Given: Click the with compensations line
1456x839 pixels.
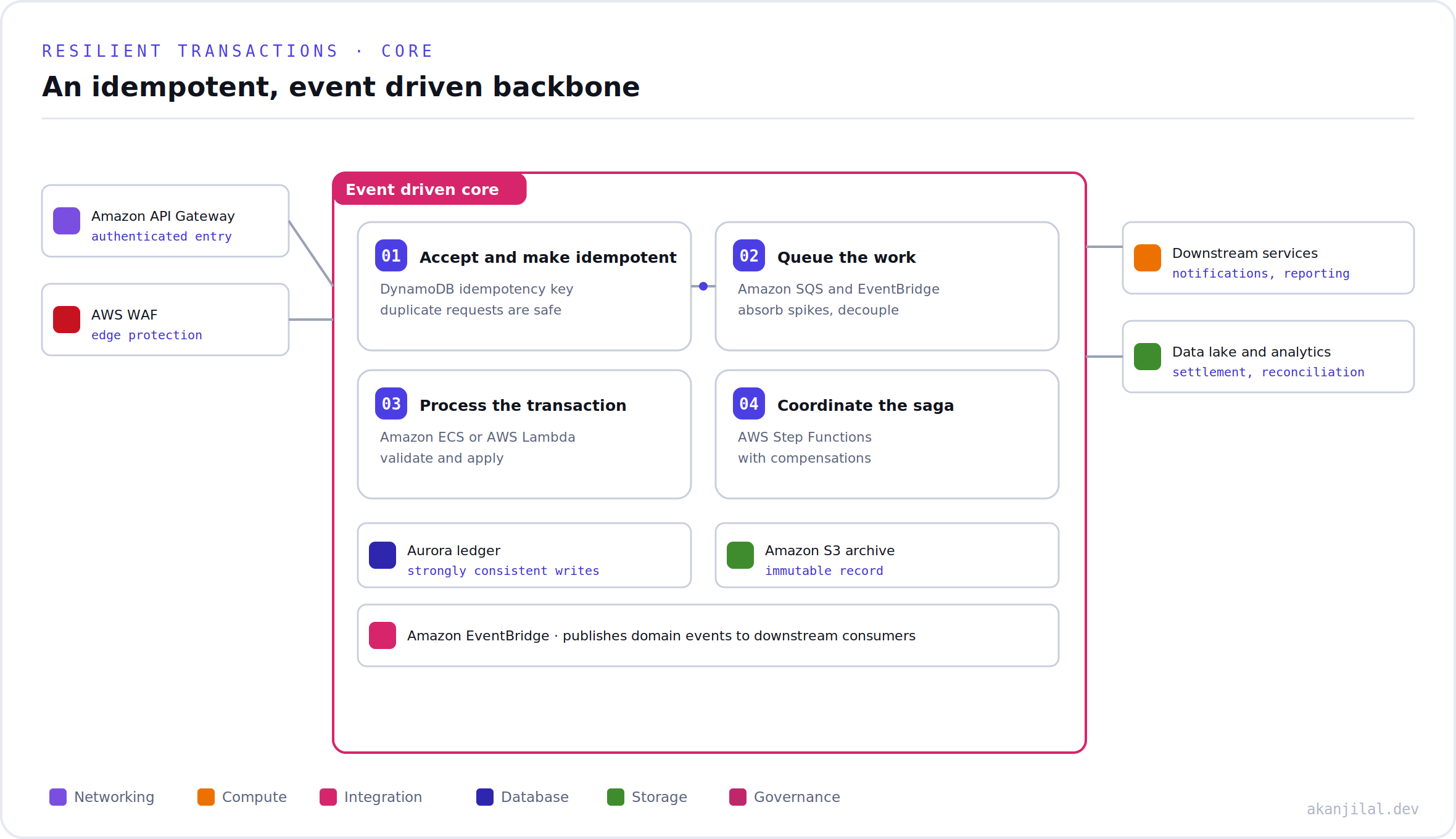Looking at the screenshot, I should pos(805,458).
